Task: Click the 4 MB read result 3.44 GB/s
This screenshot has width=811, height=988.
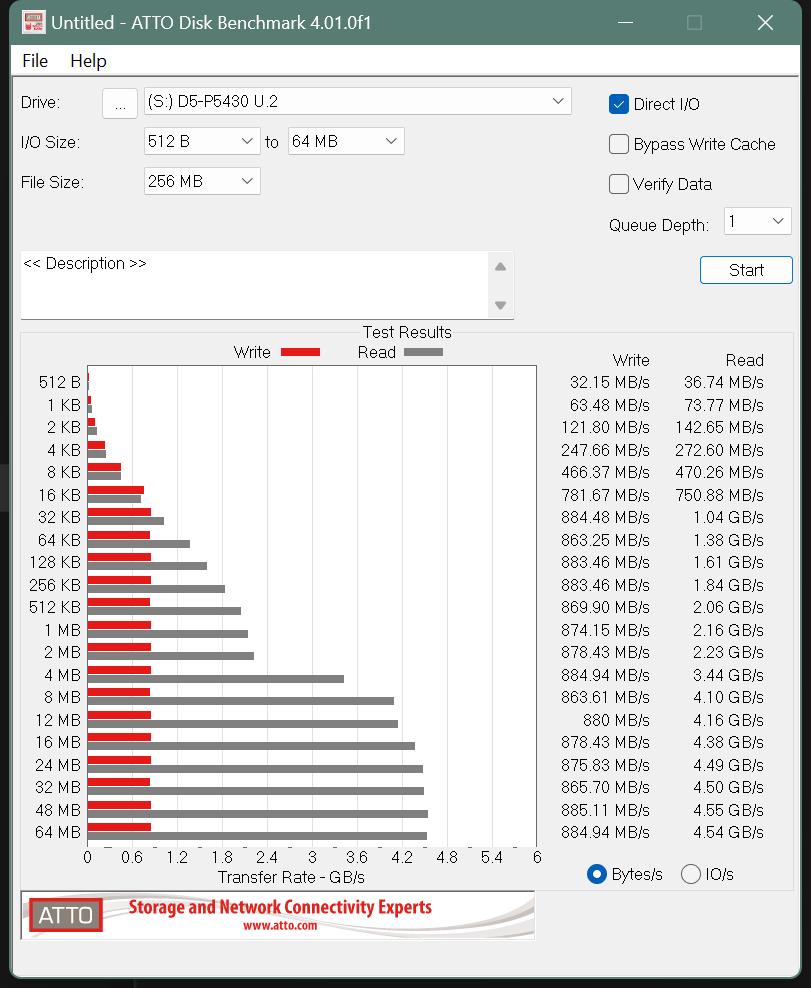Action: [728, 675]
